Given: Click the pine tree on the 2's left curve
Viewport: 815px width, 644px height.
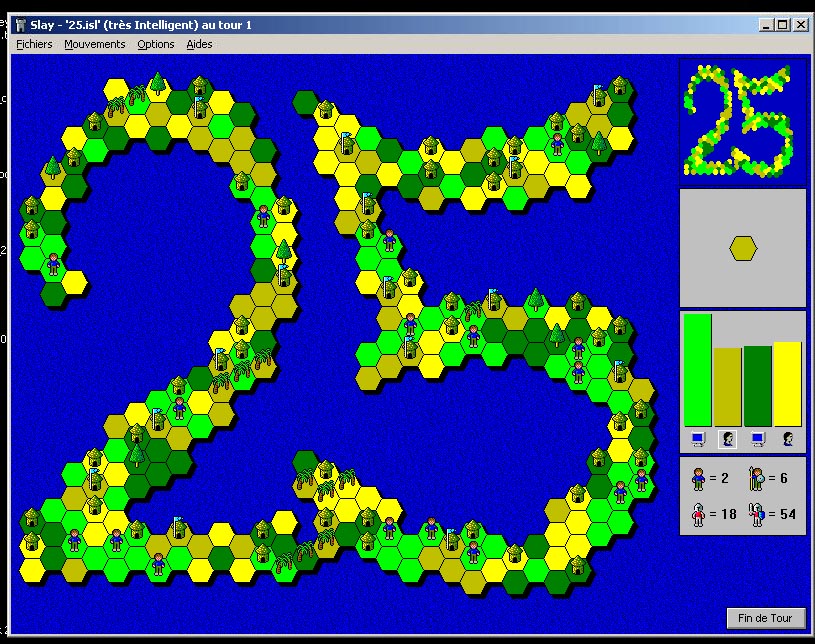Looking at the screenshot, I should (53, 167).
